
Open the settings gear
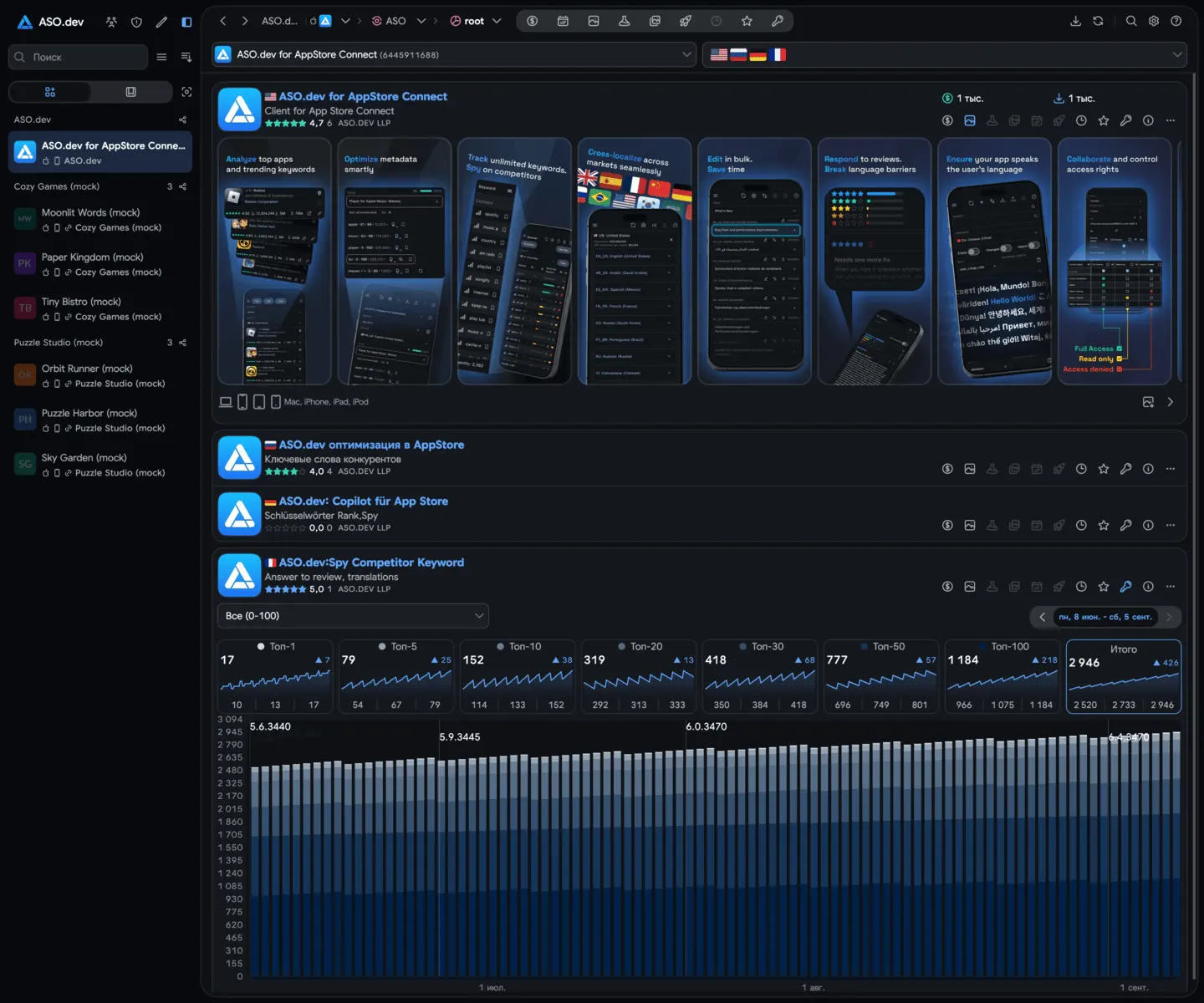[x=1154, y=21]
